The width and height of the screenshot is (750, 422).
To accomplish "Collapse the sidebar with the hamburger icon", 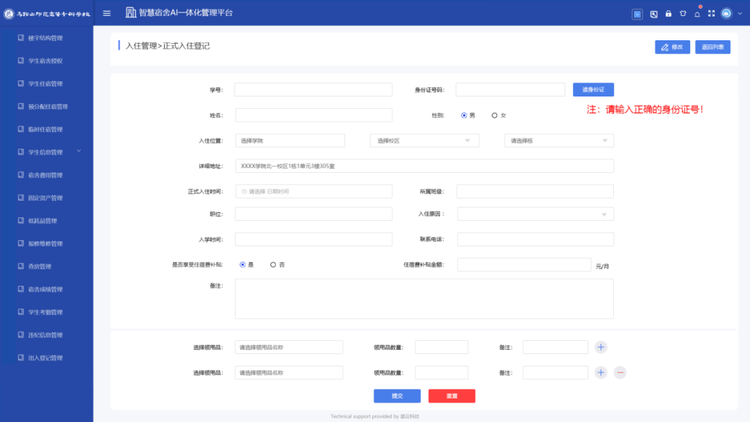I will 107,13.
